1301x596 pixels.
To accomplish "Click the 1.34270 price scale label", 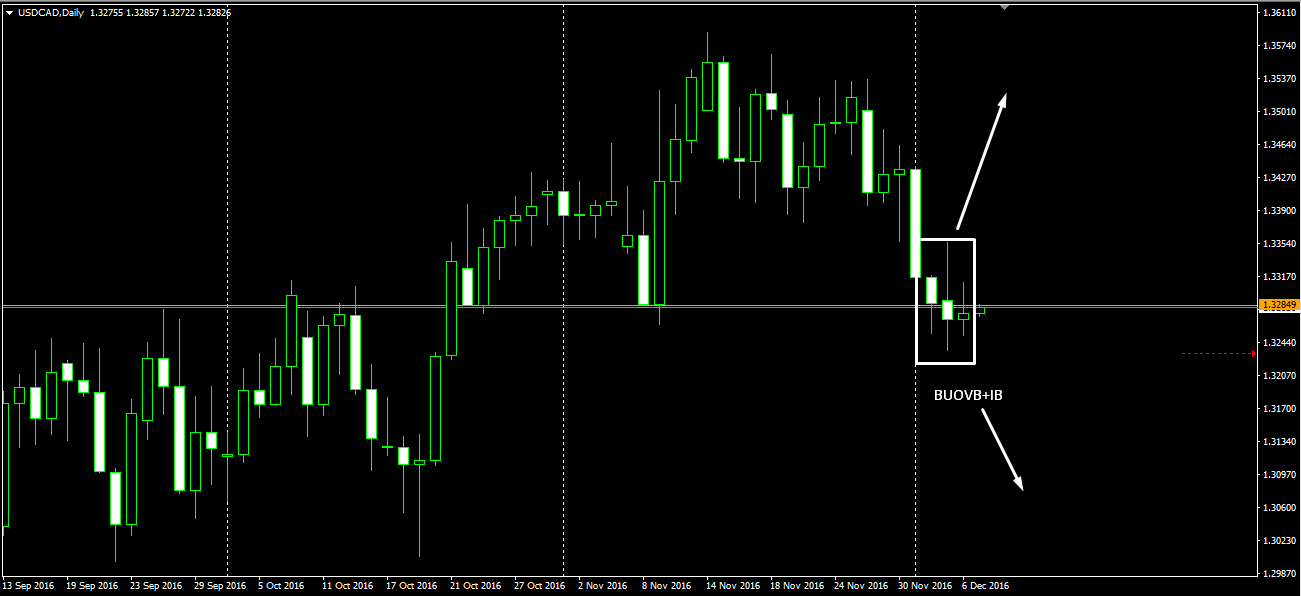I will coord(1279,178).
